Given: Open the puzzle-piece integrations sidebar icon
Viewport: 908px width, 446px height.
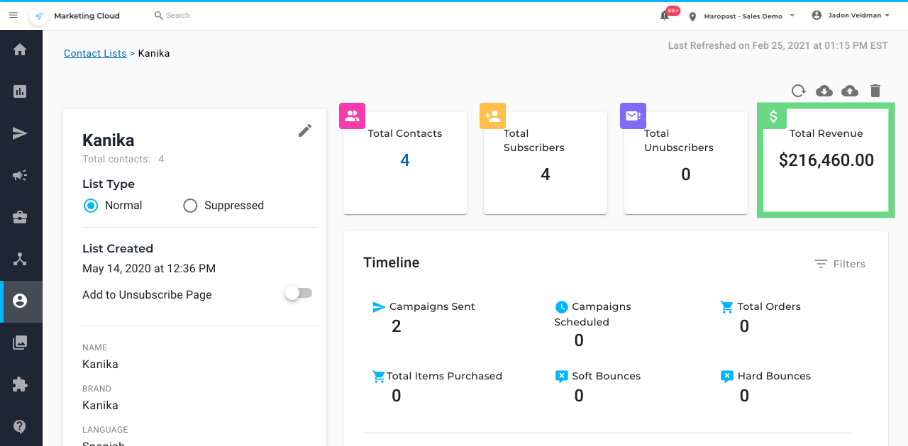Looking at the screenshot, I should tap(20, 385).
